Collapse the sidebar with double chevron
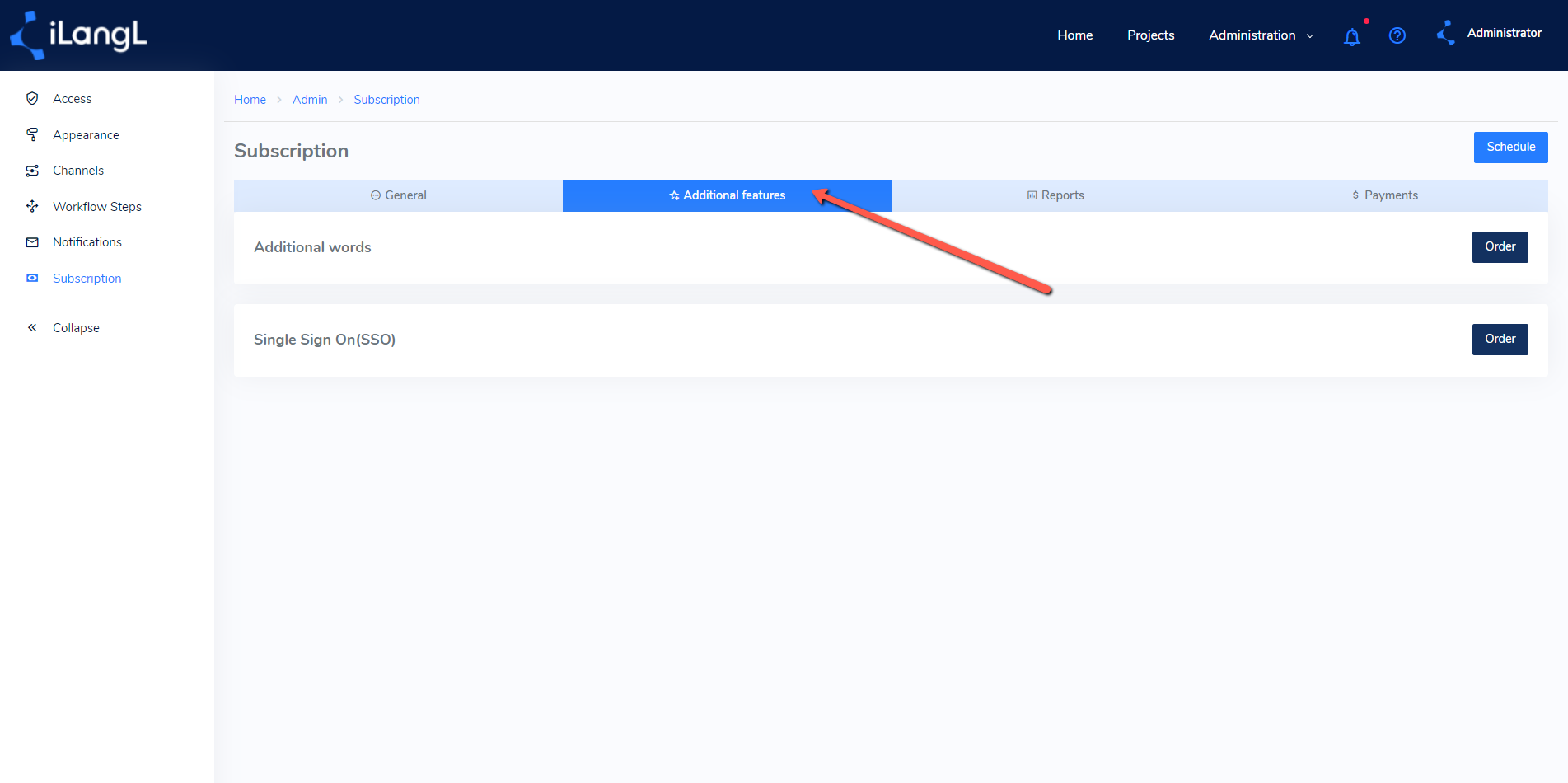1568x783 pixels. tap(32, 328)
